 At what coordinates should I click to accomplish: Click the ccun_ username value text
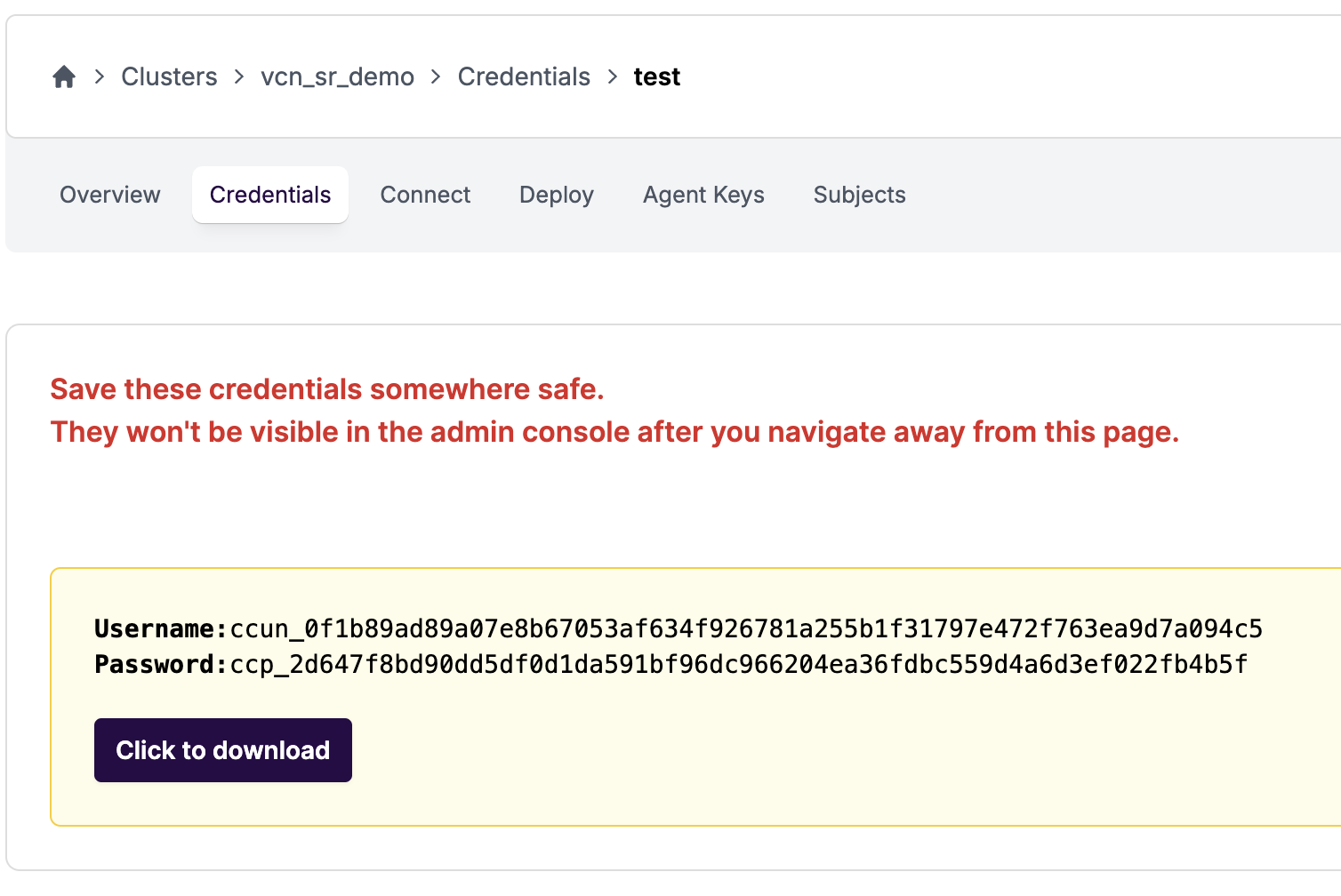746,629
